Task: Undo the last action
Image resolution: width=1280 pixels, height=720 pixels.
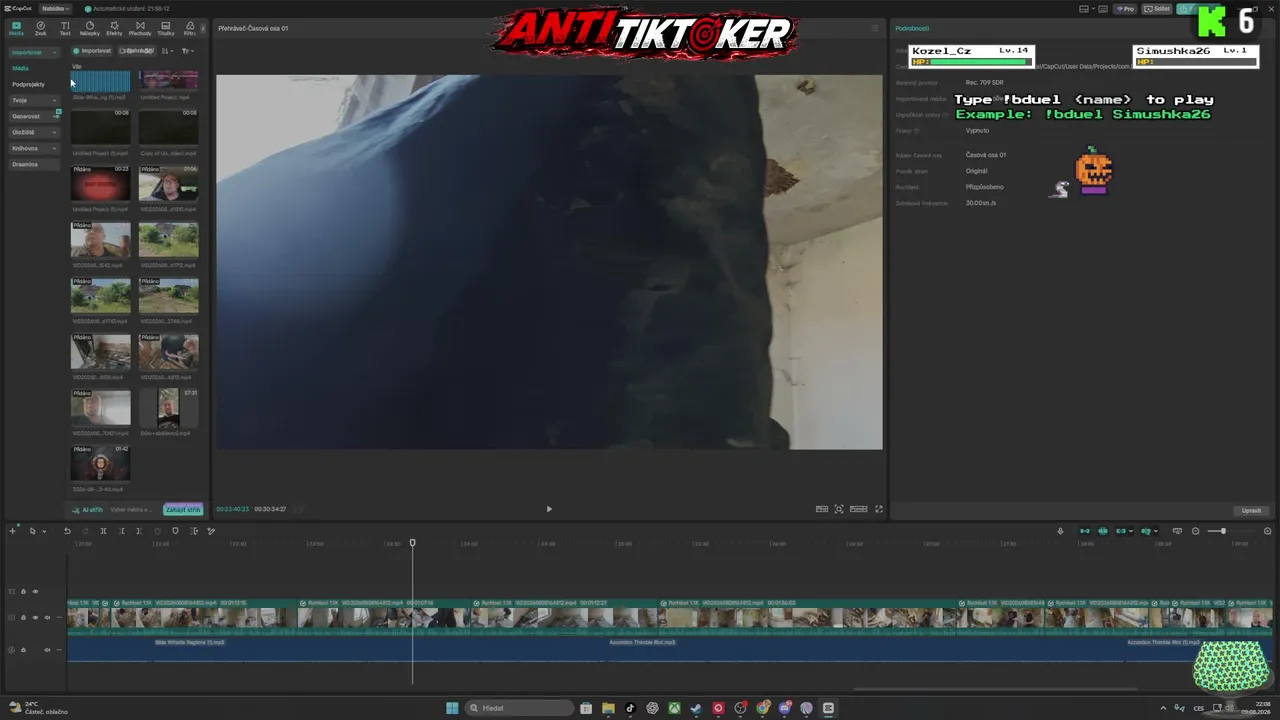Action: click(x=67, y=531)
